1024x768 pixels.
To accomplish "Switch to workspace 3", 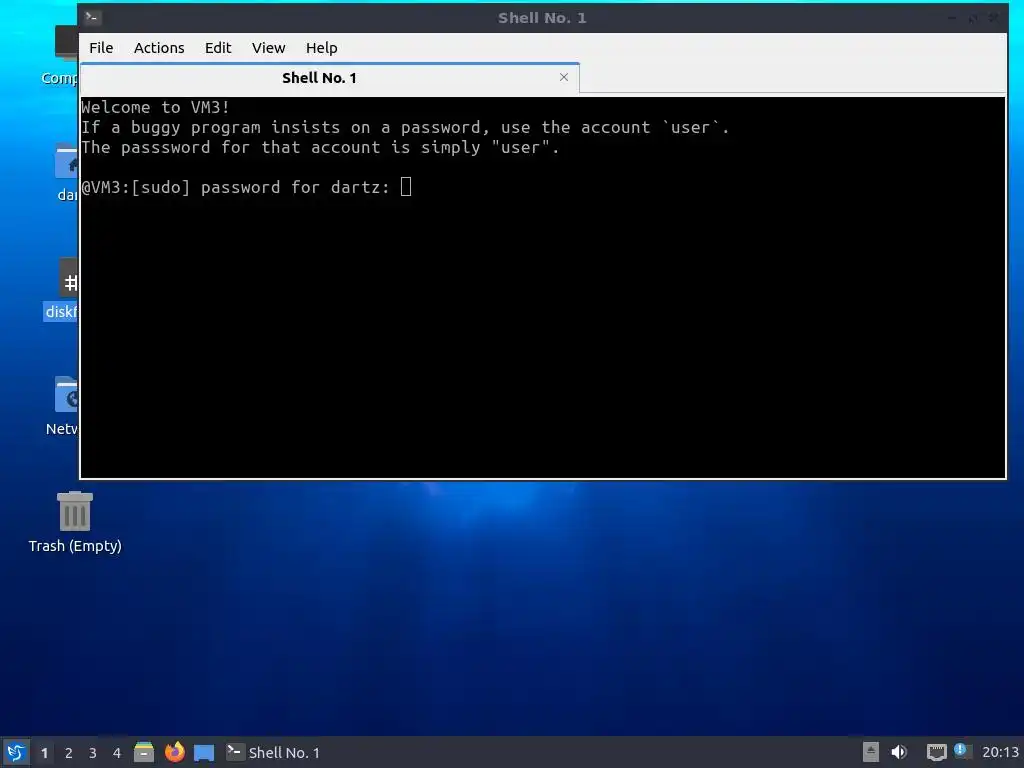I will coord(93,753).
